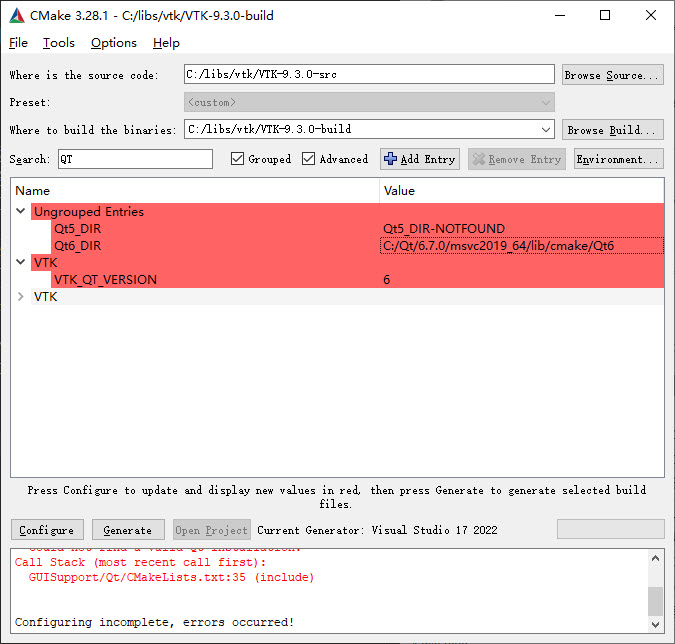The width and height of the screenshot is (675, 644).
Task: Collapse the Ungrouped Entries group
Action: [20, 211]
